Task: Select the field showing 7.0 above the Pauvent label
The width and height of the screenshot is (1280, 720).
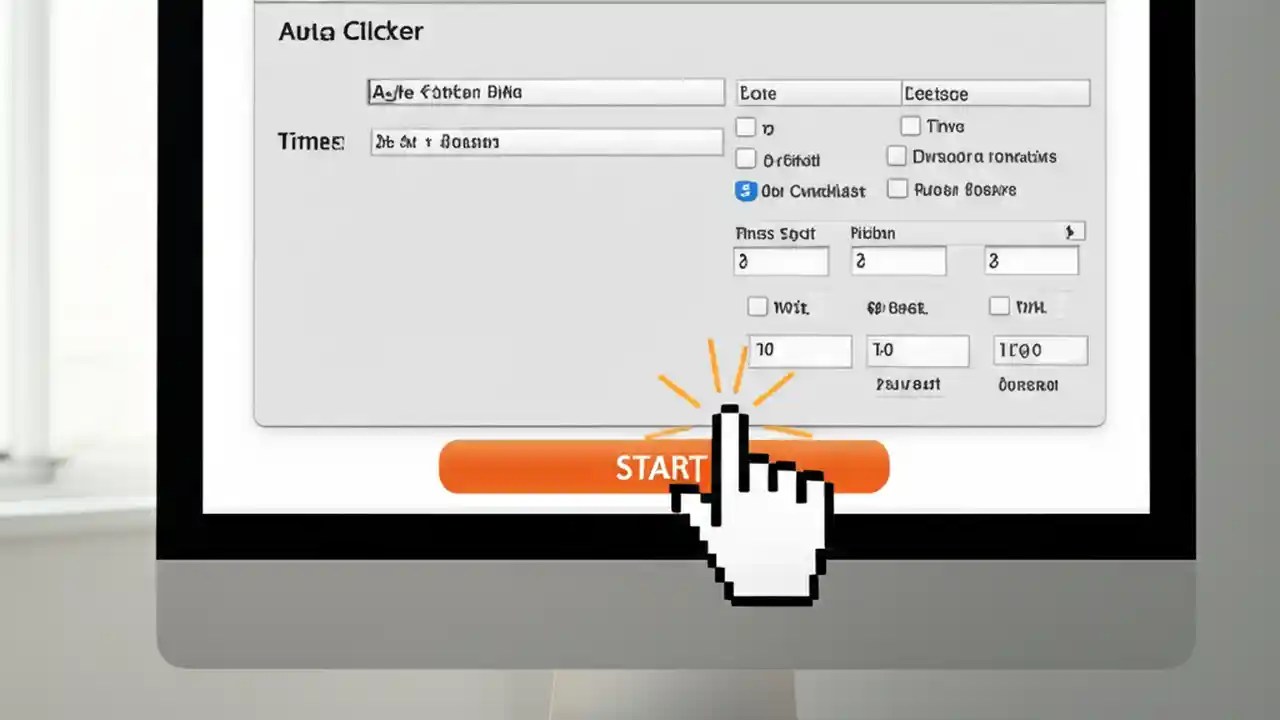Action: click(917, 350)
